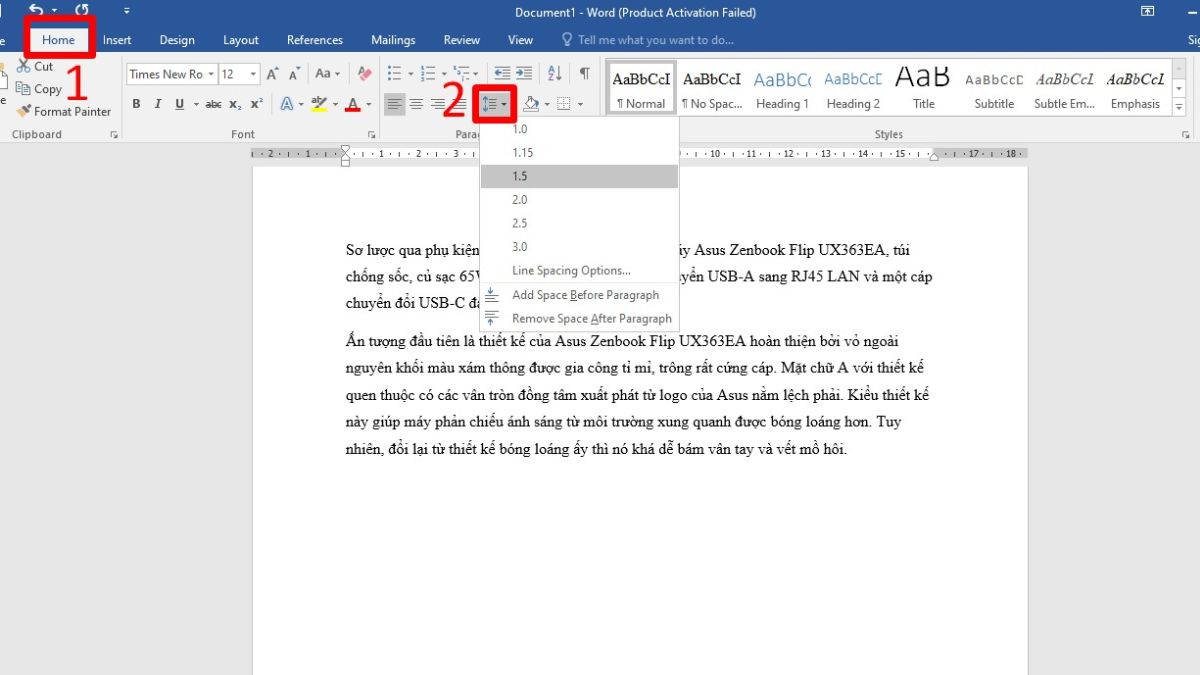This screenshot has height=675, width=1200.
Task: Click the Cut scissors icon
Action: (x=24, y=66)
